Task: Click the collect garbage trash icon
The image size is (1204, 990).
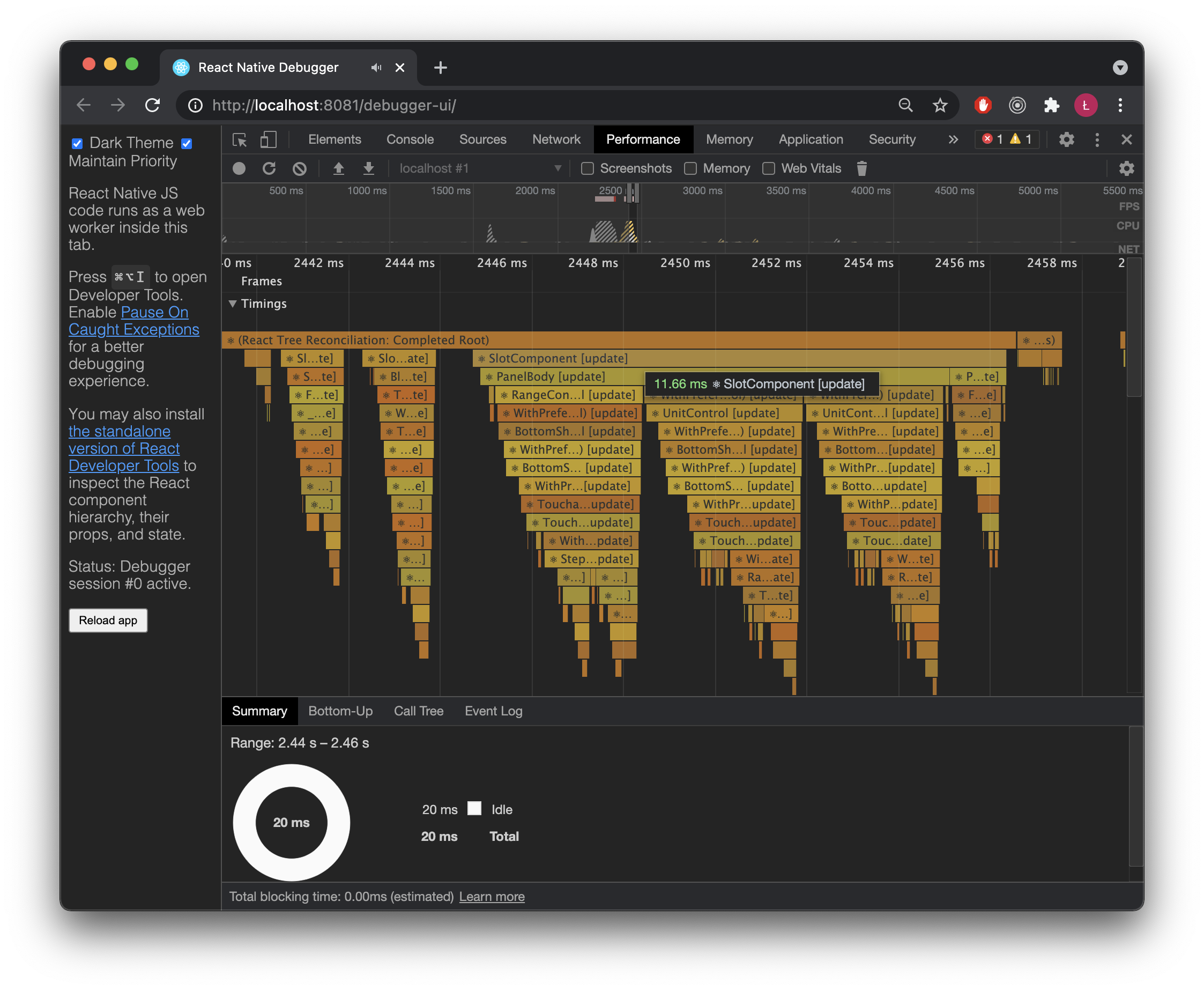Action: [x=861, y=169]
